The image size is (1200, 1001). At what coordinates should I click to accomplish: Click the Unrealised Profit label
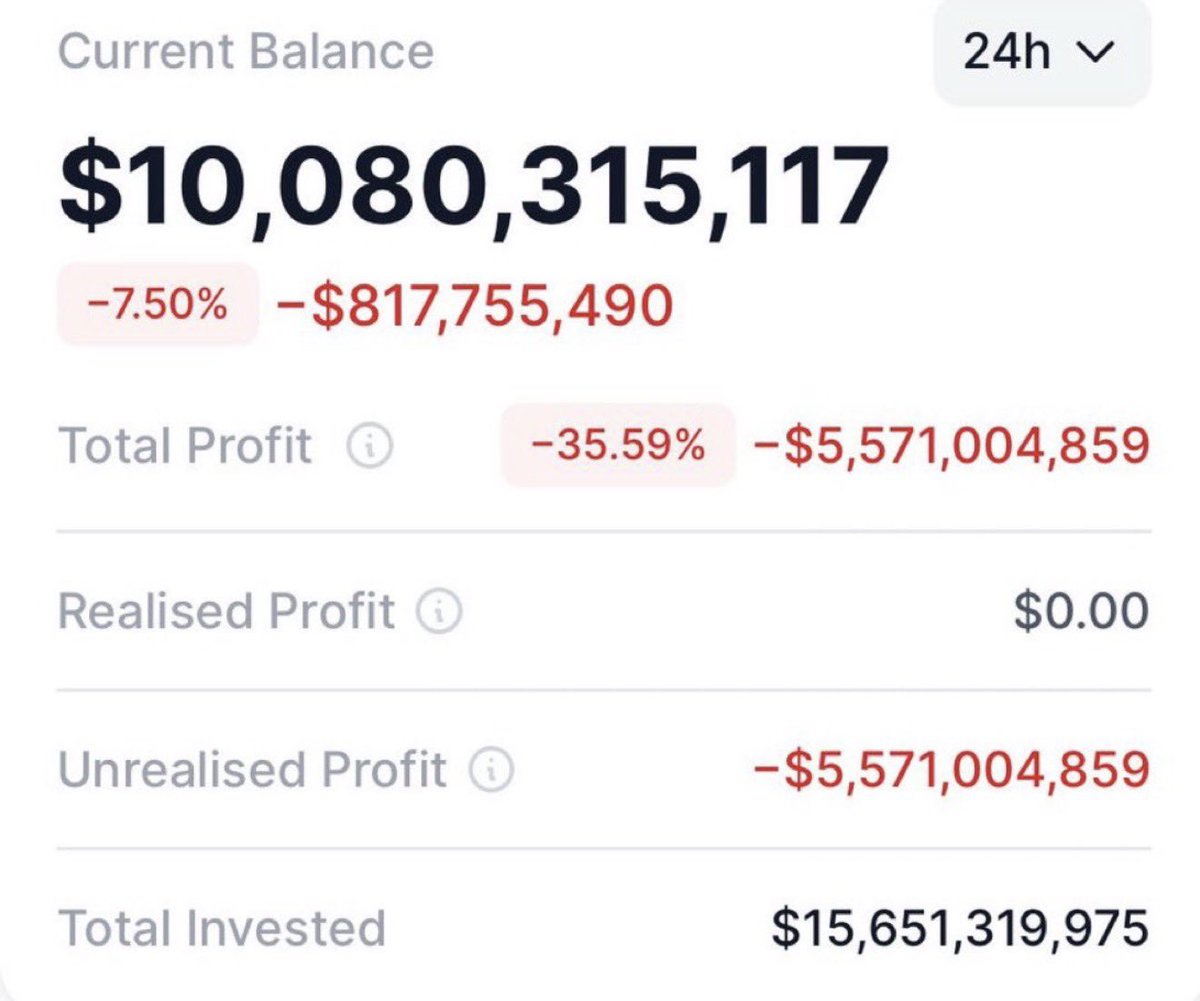(252, 769)
